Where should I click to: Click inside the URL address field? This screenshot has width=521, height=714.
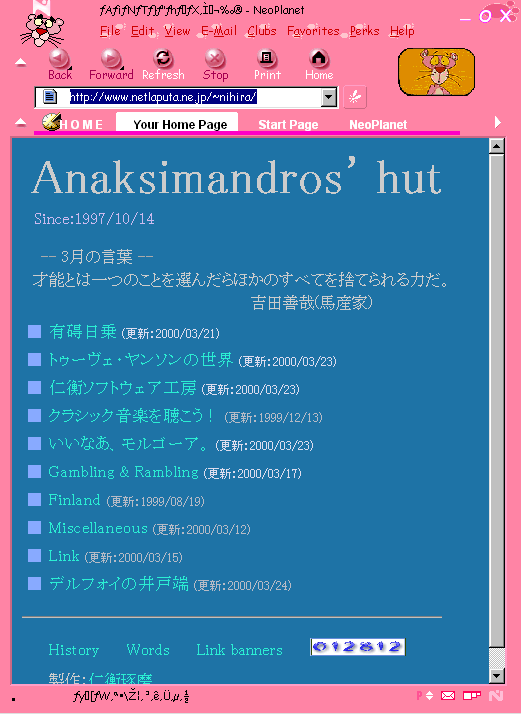(x=186, y=97)
